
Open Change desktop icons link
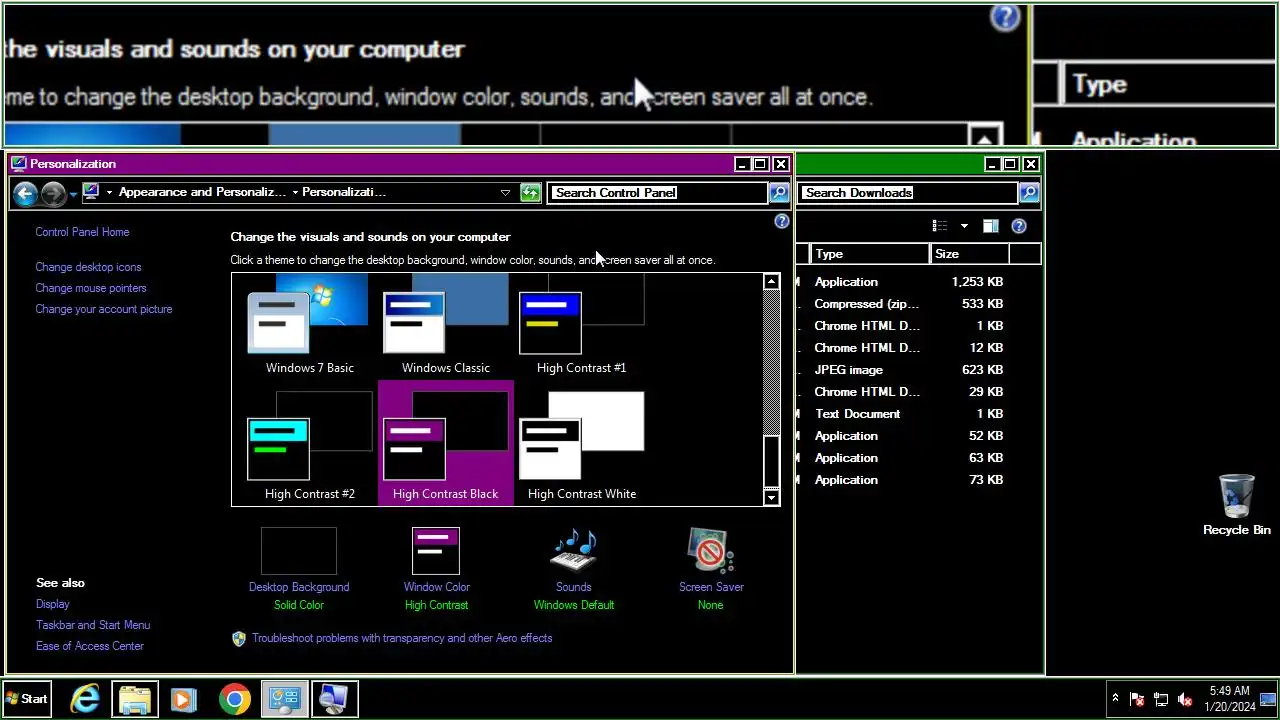(88, 267)
